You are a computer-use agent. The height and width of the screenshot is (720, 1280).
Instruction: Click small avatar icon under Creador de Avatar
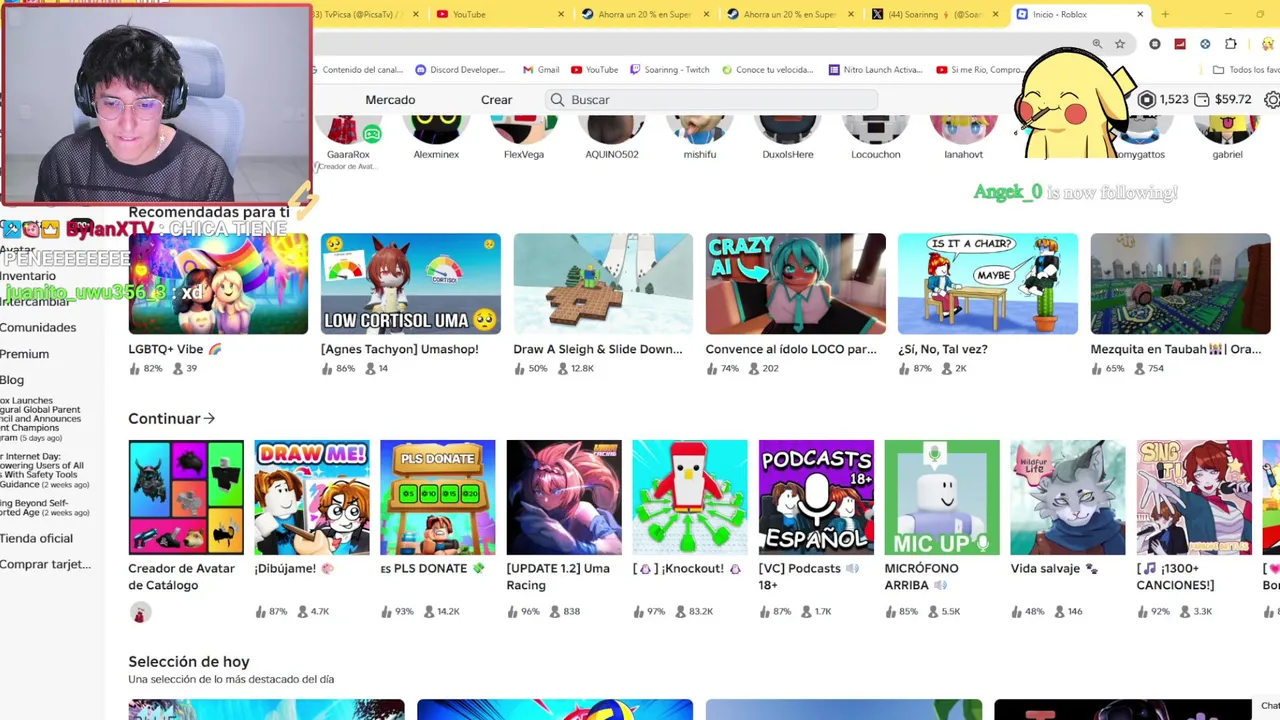tap(141, 613)
